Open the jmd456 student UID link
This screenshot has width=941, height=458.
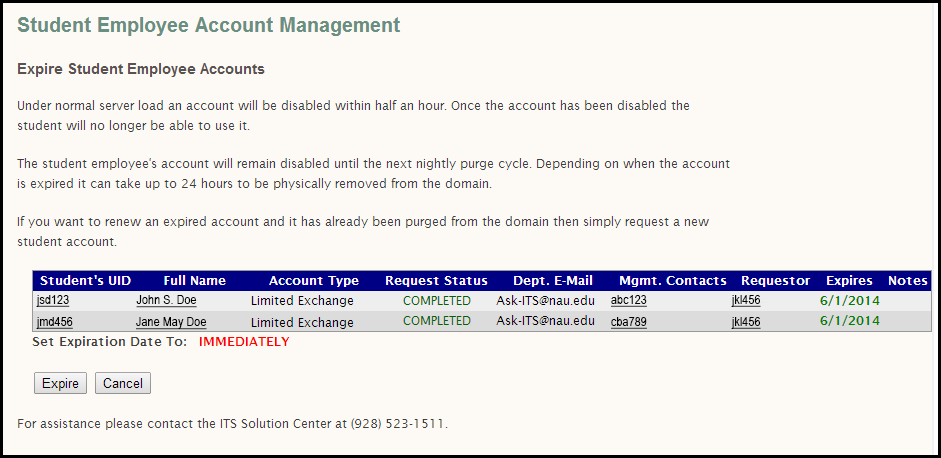54,322
